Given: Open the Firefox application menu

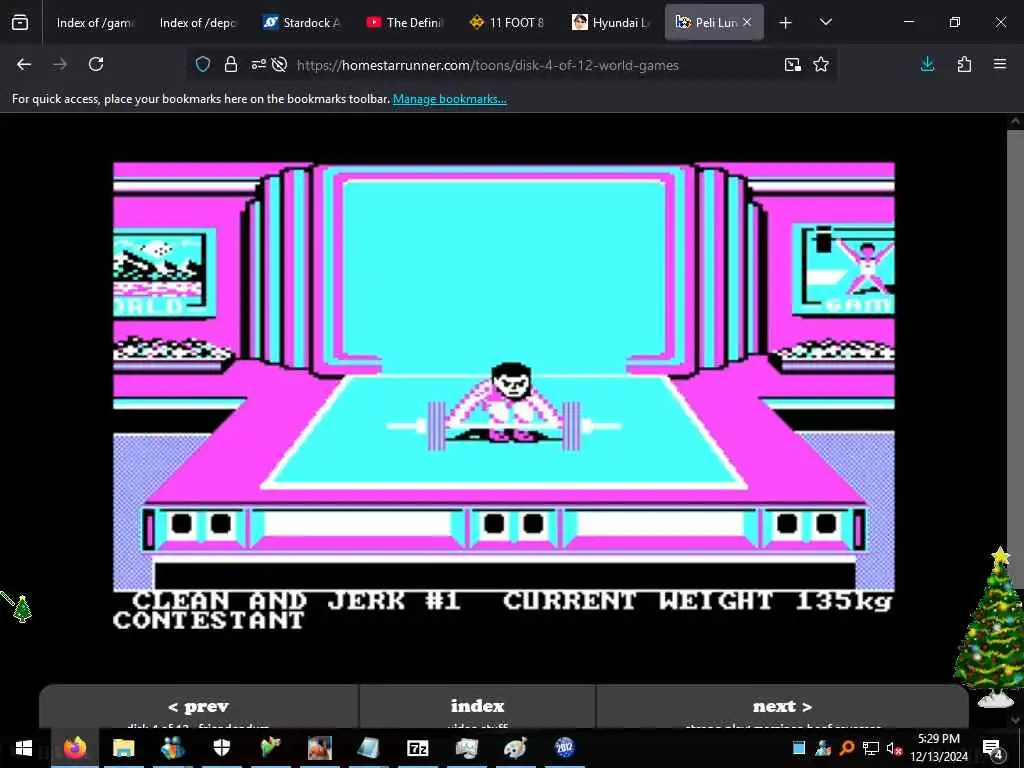Looking at the screenshot, I should pyautogui.click(x=1000, y=64).
